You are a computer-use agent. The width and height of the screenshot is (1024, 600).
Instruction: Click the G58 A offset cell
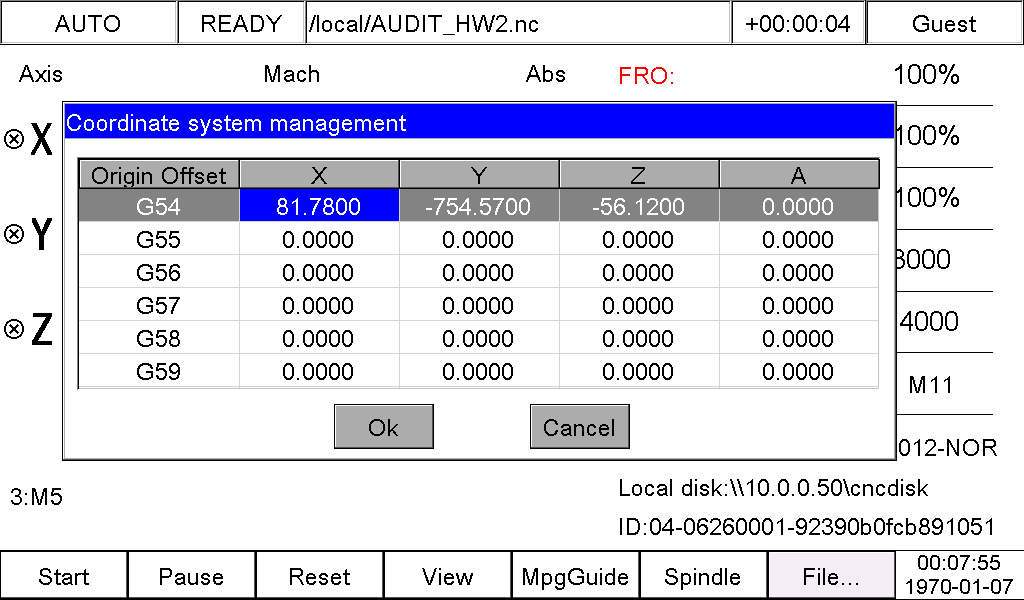tap(798, 338)
